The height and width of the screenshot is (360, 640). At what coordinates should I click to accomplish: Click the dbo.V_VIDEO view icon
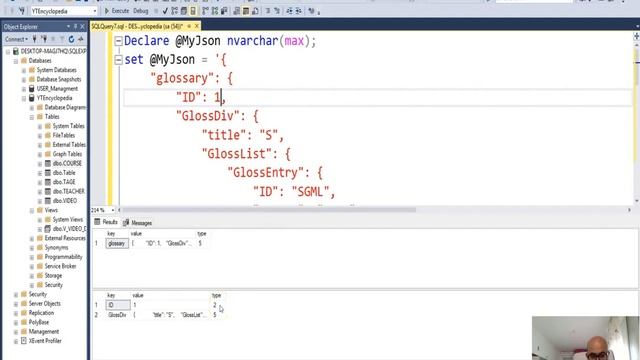coord(48,229)
